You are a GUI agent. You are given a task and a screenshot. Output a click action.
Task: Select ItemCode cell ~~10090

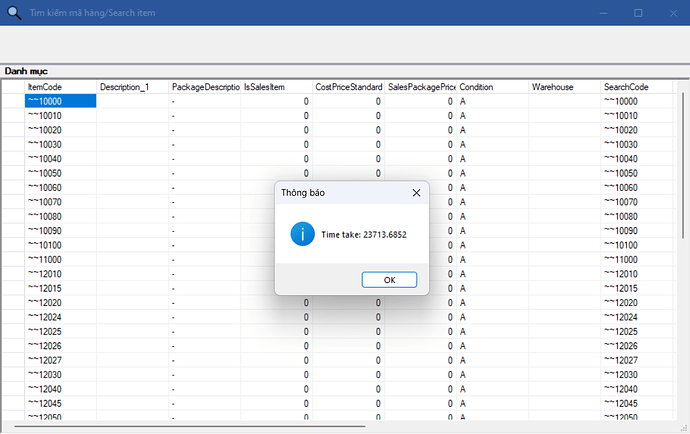pyautogui.click(x=60, y=231)
